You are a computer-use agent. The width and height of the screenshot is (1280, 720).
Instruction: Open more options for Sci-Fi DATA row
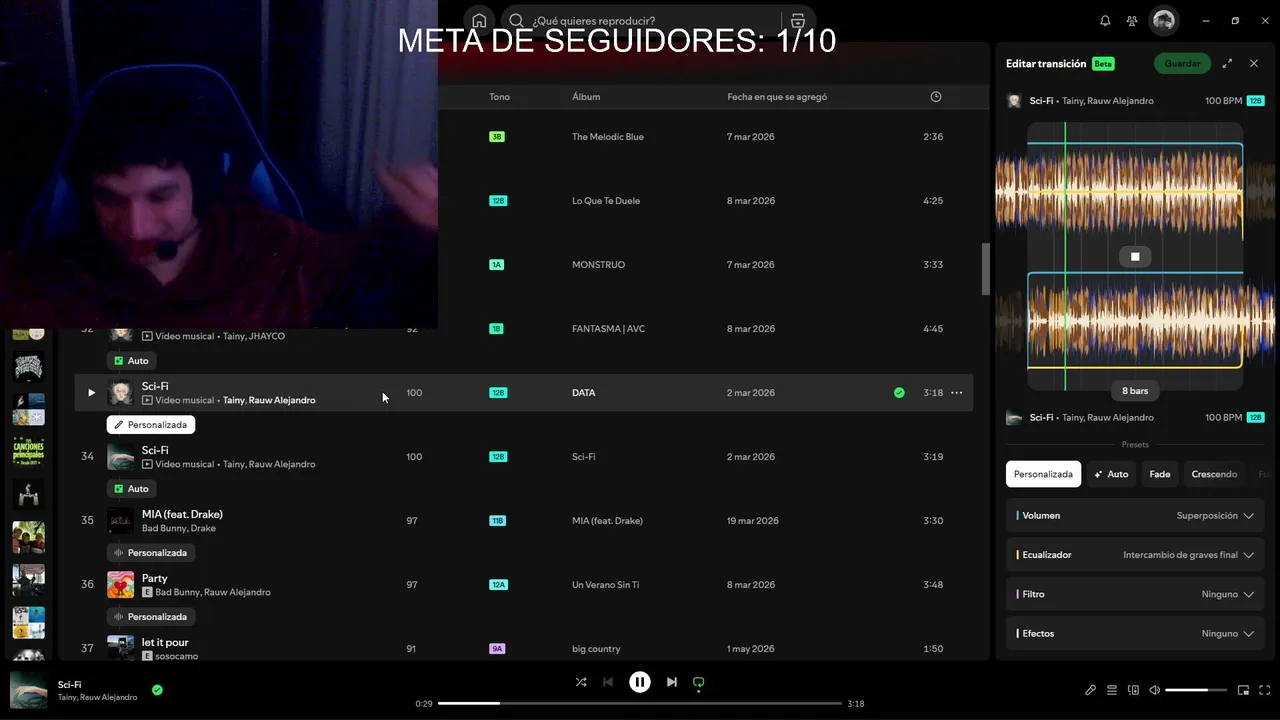[956, 393]
